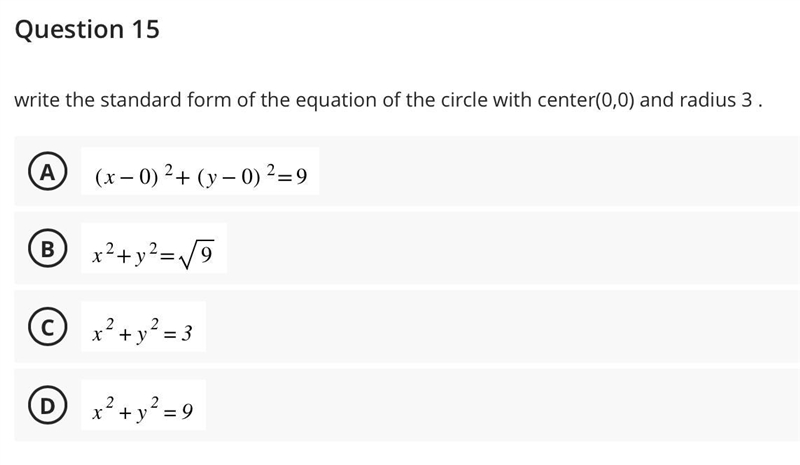Viewport: 800px width, 465px height.
Task: Select answer option B circle
Action: pyautogui.click(x=47, y=249)
